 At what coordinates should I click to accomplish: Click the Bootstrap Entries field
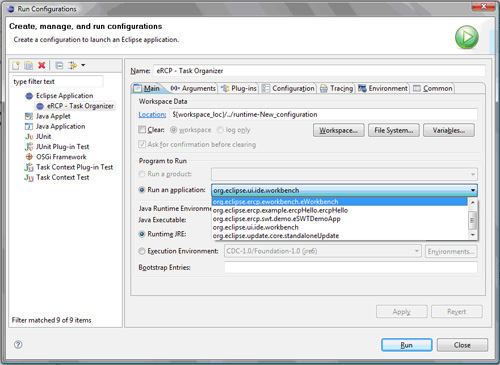[351, 267]
